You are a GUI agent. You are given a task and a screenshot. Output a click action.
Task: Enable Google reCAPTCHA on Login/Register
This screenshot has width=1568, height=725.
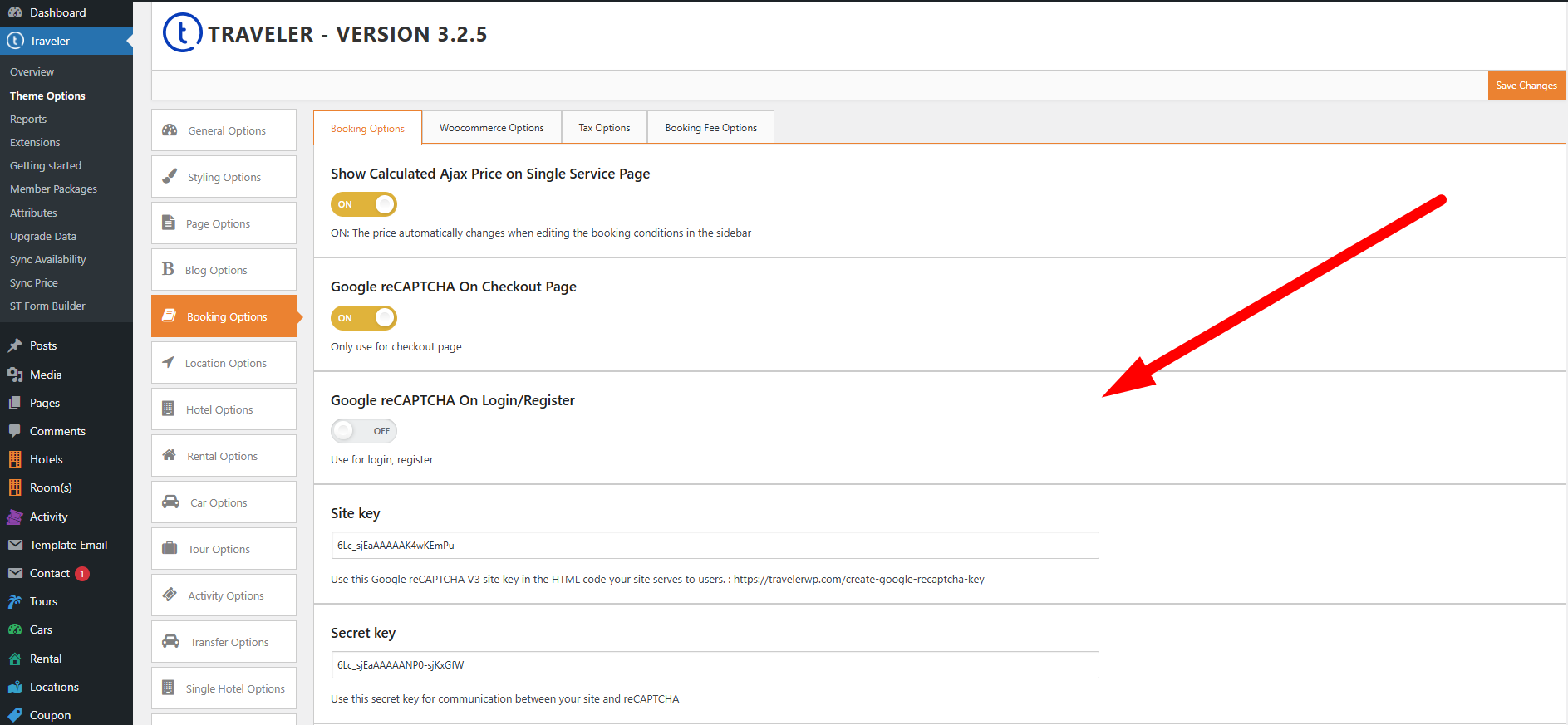coord(364,431)
